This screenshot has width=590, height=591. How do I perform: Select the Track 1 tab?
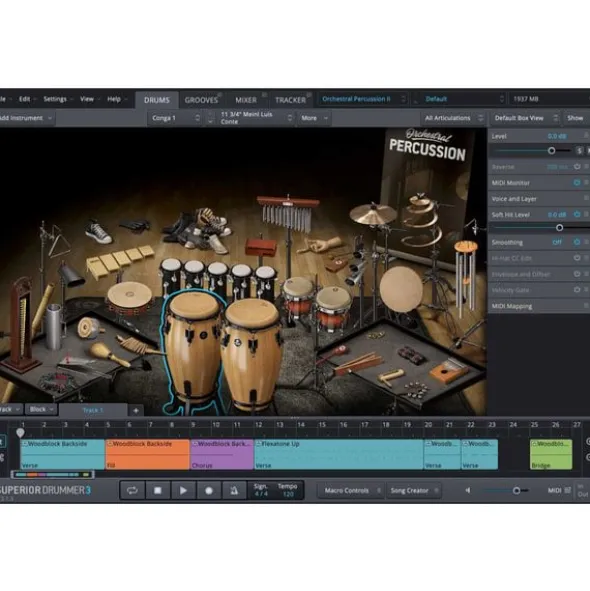(x=93, y=410)
